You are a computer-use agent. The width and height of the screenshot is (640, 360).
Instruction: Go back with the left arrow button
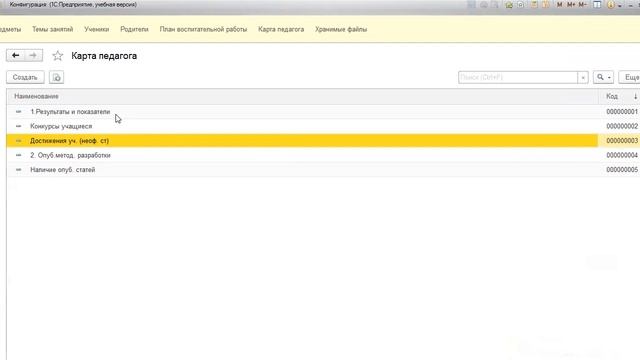pyautogui.click(x=16, y=56)
